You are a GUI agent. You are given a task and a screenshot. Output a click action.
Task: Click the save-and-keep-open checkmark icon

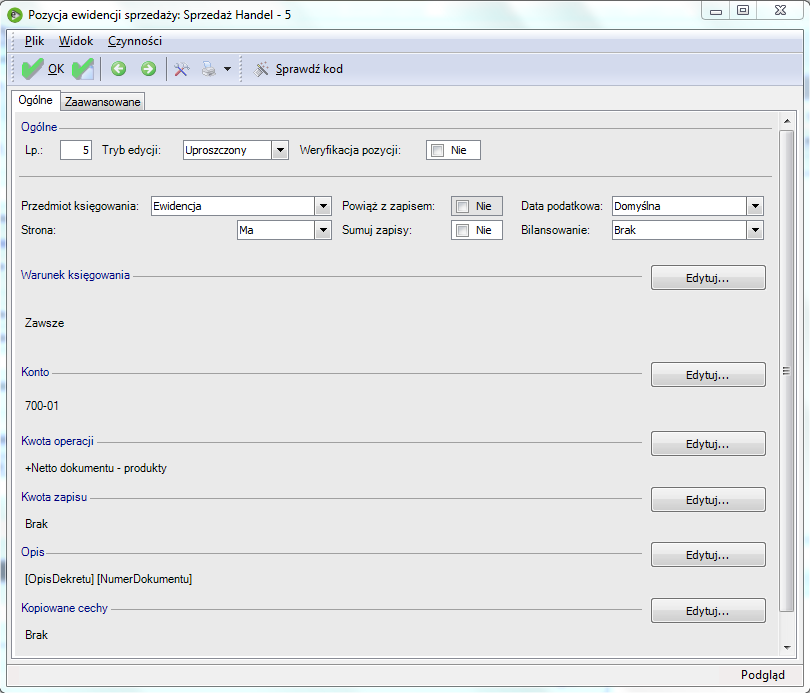point(83,69)
